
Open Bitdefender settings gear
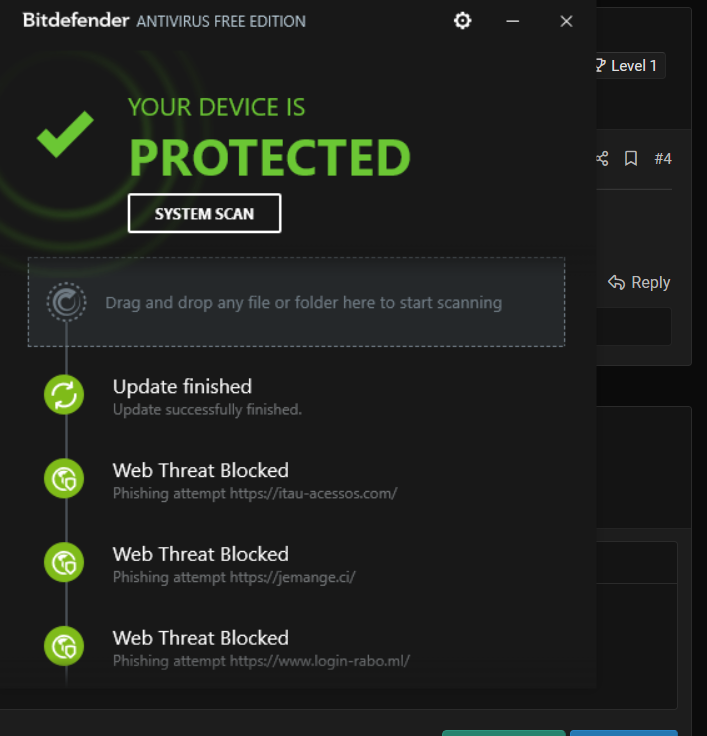point(462,21)
